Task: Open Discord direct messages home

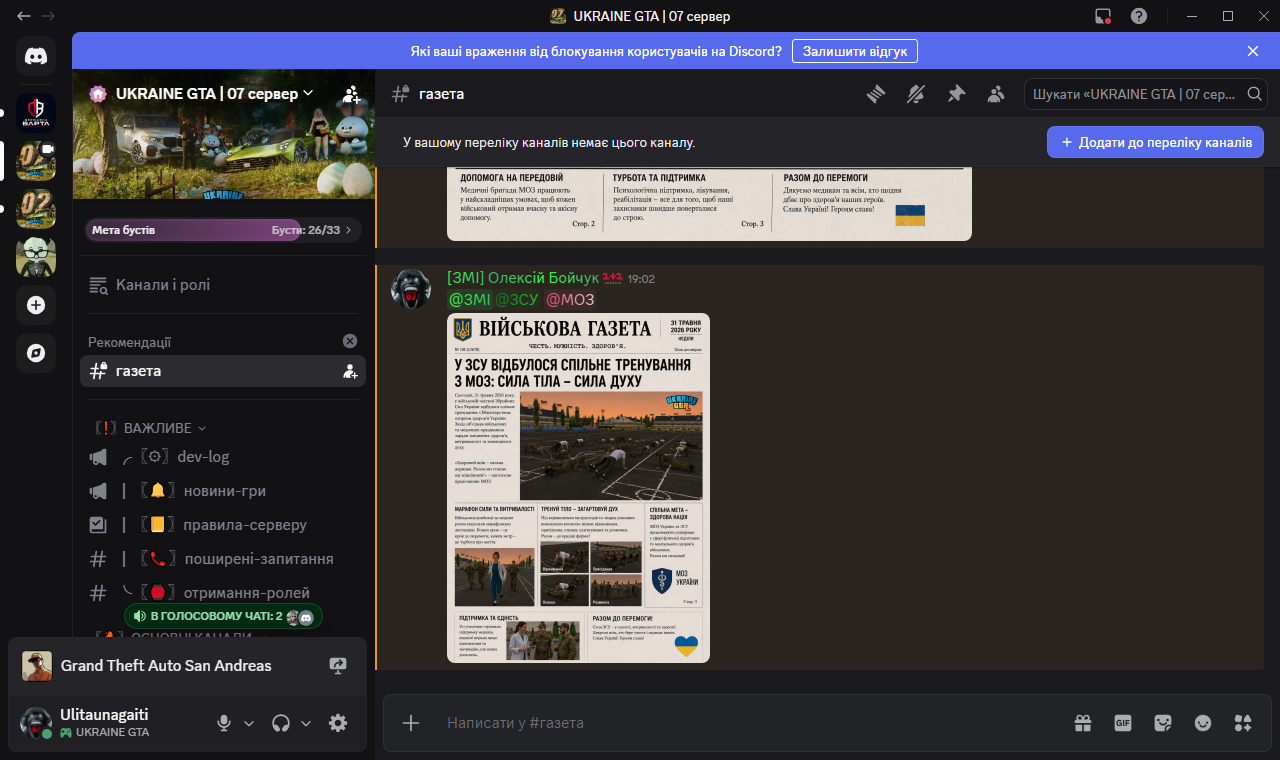Action: (x=36, y=56)
